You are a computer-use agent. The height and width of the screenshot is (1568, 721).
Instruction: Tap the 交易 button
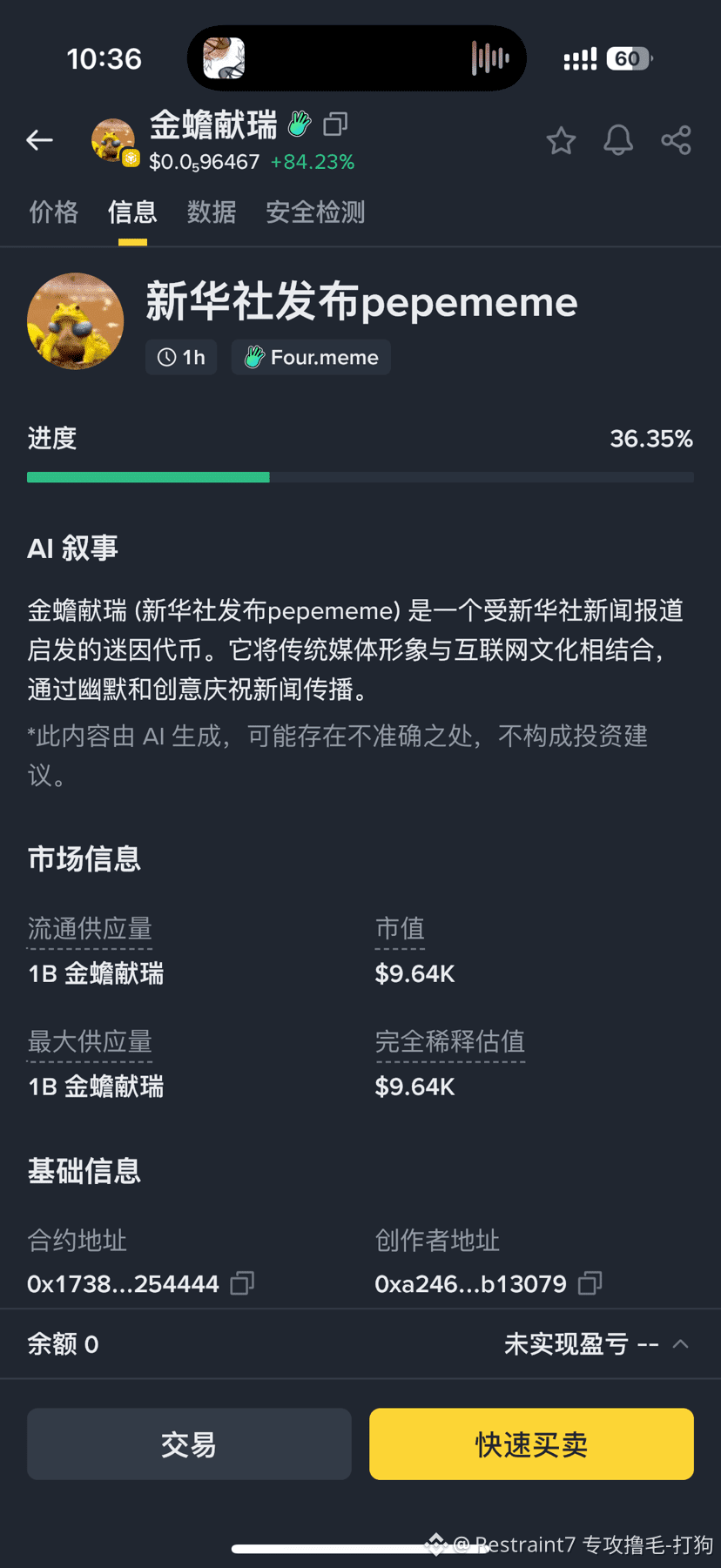click(189, 1444)
